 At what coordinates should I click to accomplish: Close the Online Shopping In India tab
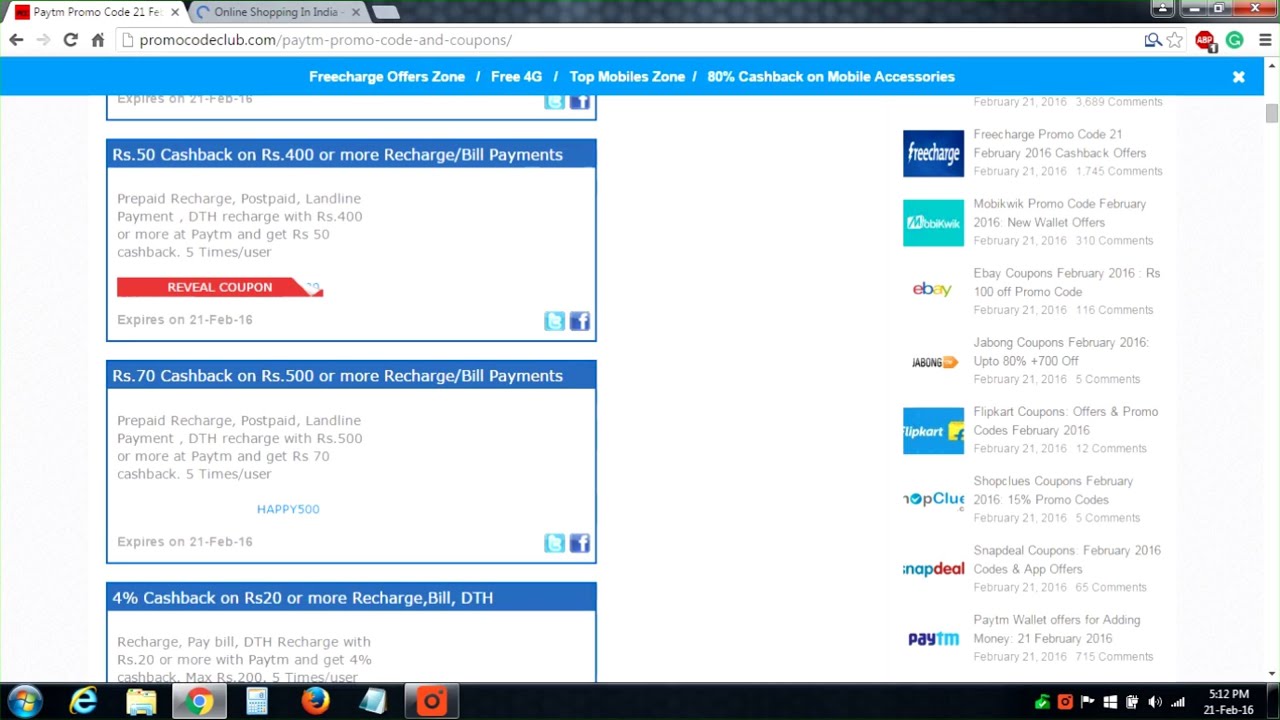tap(355, 12)
